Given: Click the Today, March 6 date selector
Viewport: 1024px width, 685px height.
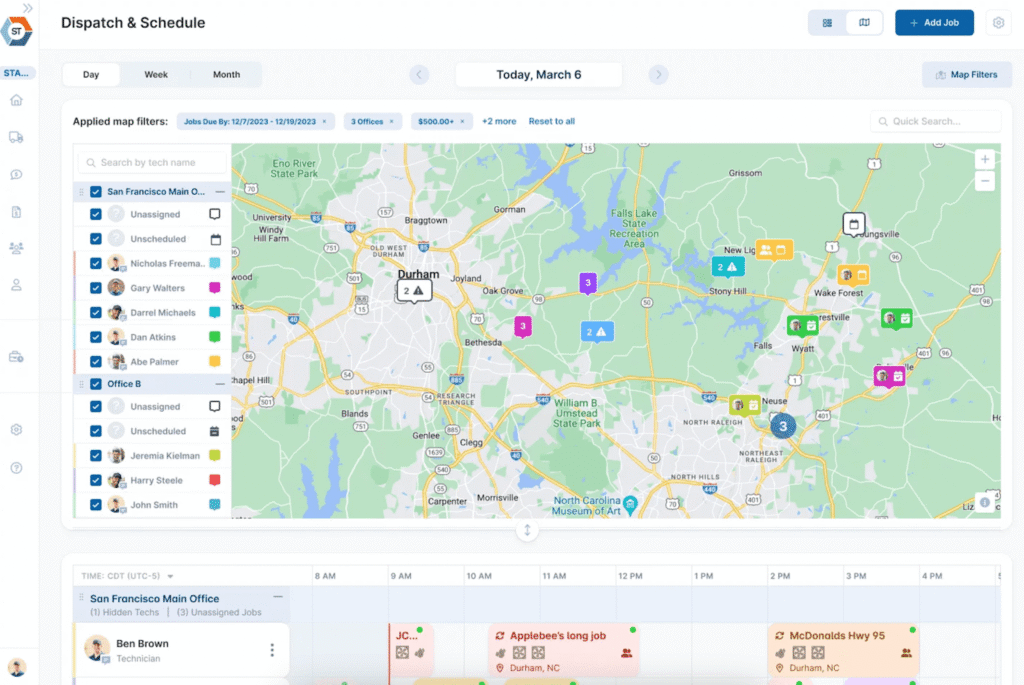Looking at the screenshot, I should (538, 74).
